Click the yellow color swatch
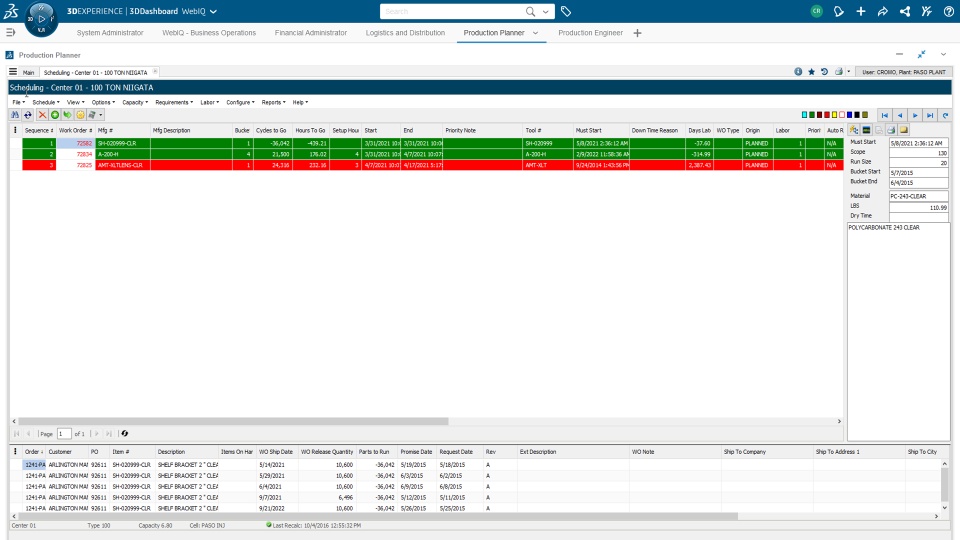This screenshot has width=960, height=540. 834,114
